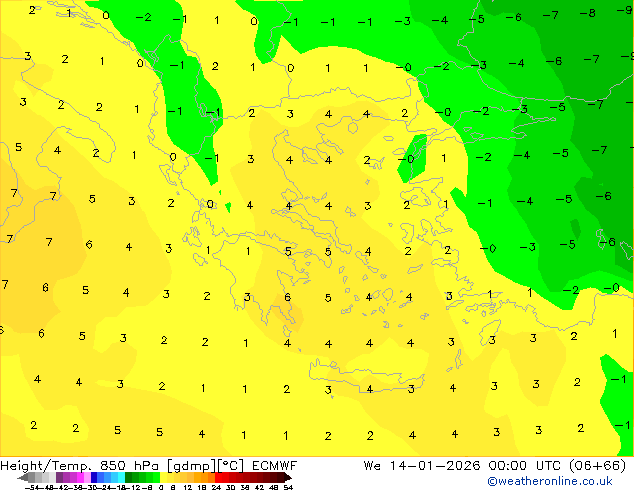This screenshot has height=490, width=634.
Task: Click the gray left arrow end of the legend
Action: (23, 477)
